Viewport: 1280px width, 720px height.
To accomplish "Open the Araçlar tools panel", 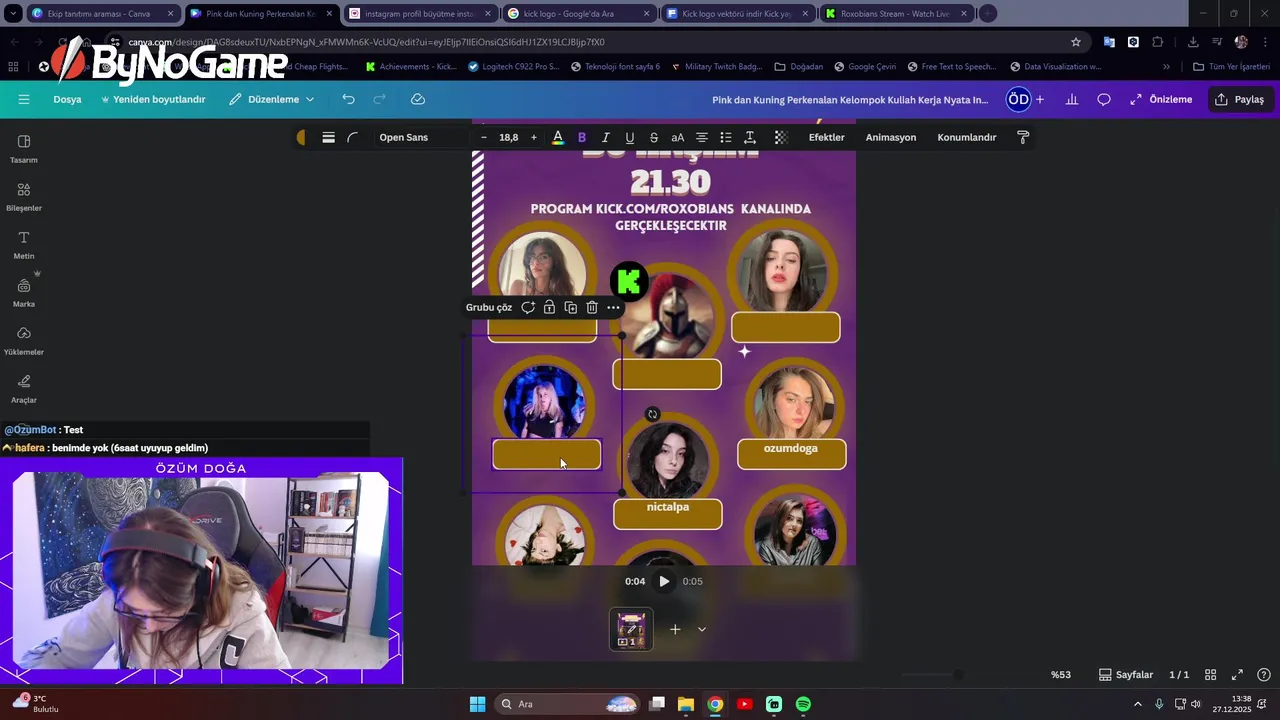I will click(24, 388).
